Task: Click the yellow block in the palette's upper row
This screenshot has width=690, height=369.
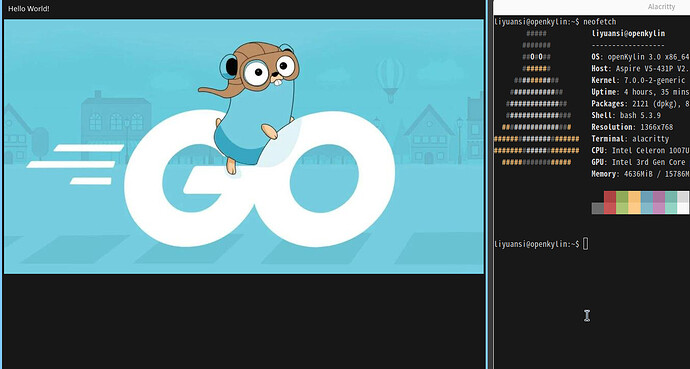Action: point(634,197)
